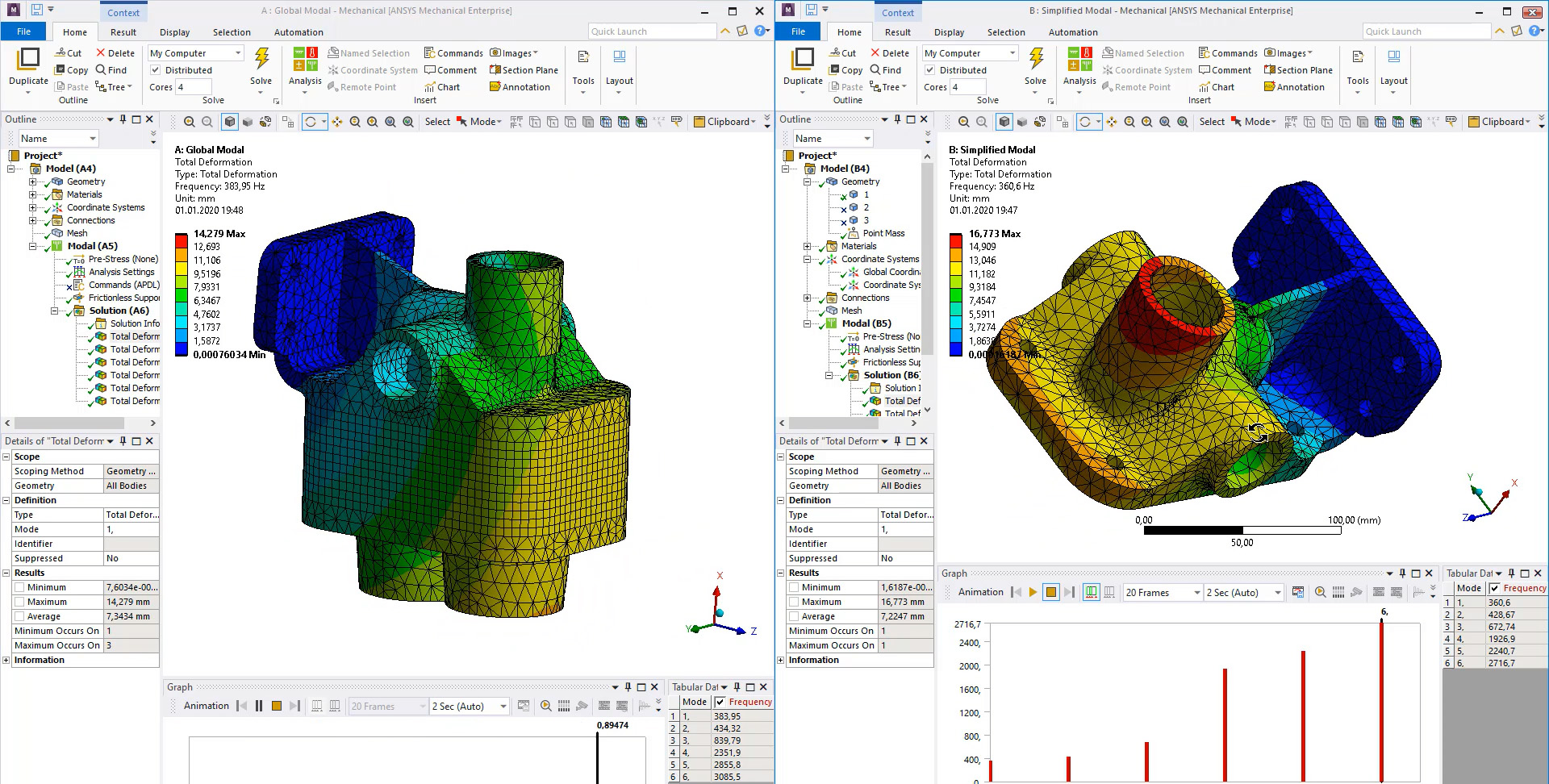This screenshot has width=1549, height=784.
Task: Click Quick Launch field in Global Modal window
Action: tap(652, 31)
